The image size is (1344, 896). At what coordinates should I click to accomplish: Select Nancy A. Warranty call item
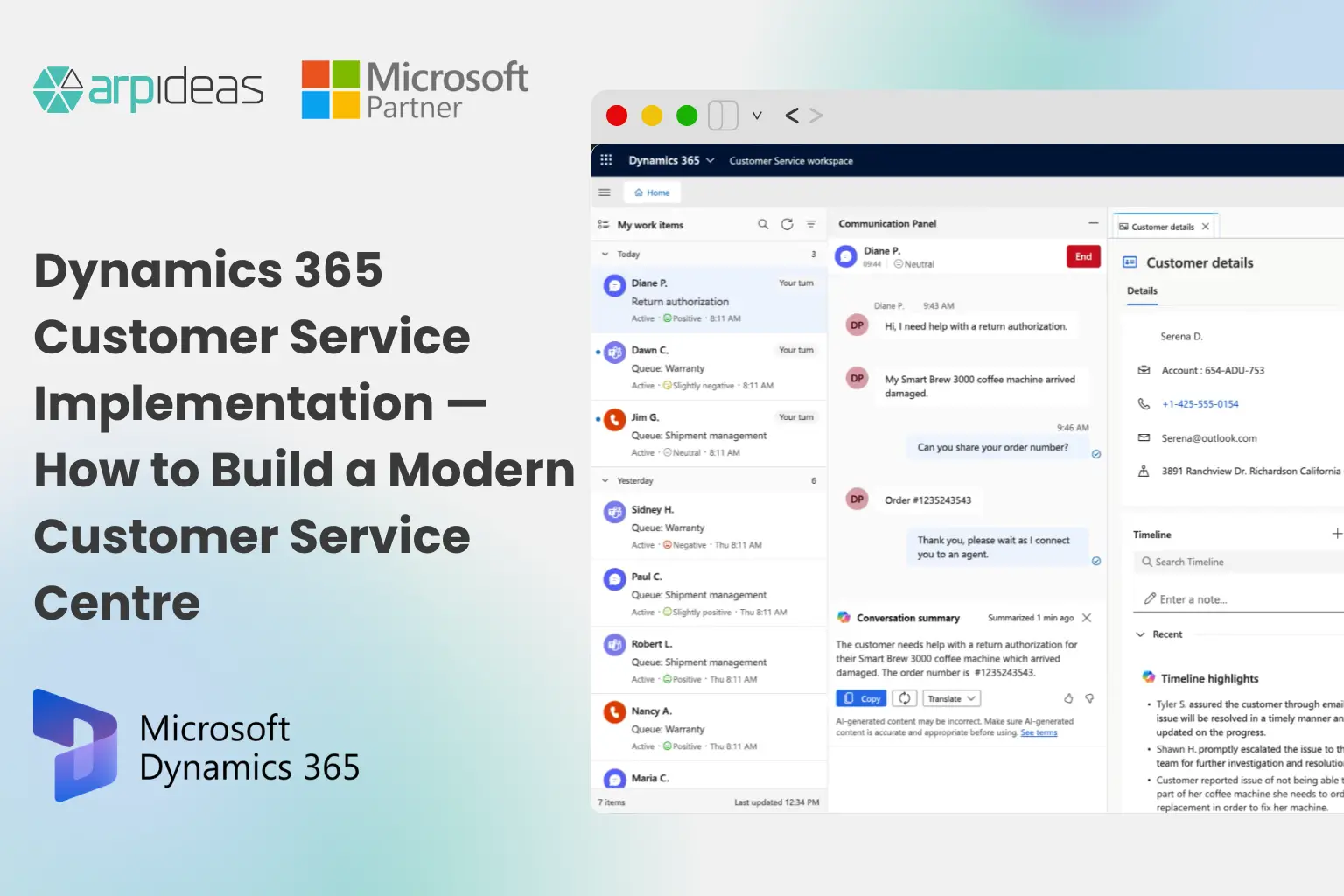(x=710, y=728)
